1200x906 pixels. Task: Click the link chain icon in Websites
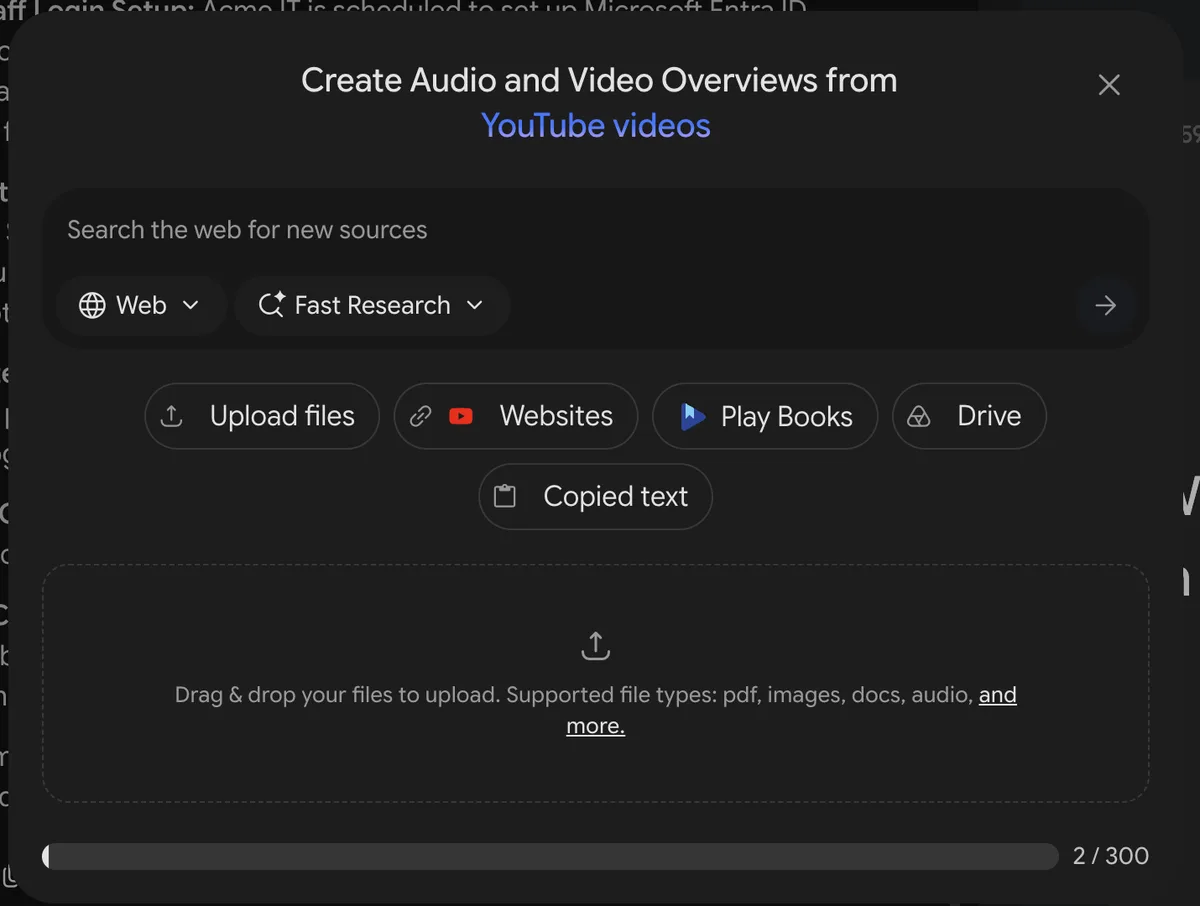(x=421, y=416)
